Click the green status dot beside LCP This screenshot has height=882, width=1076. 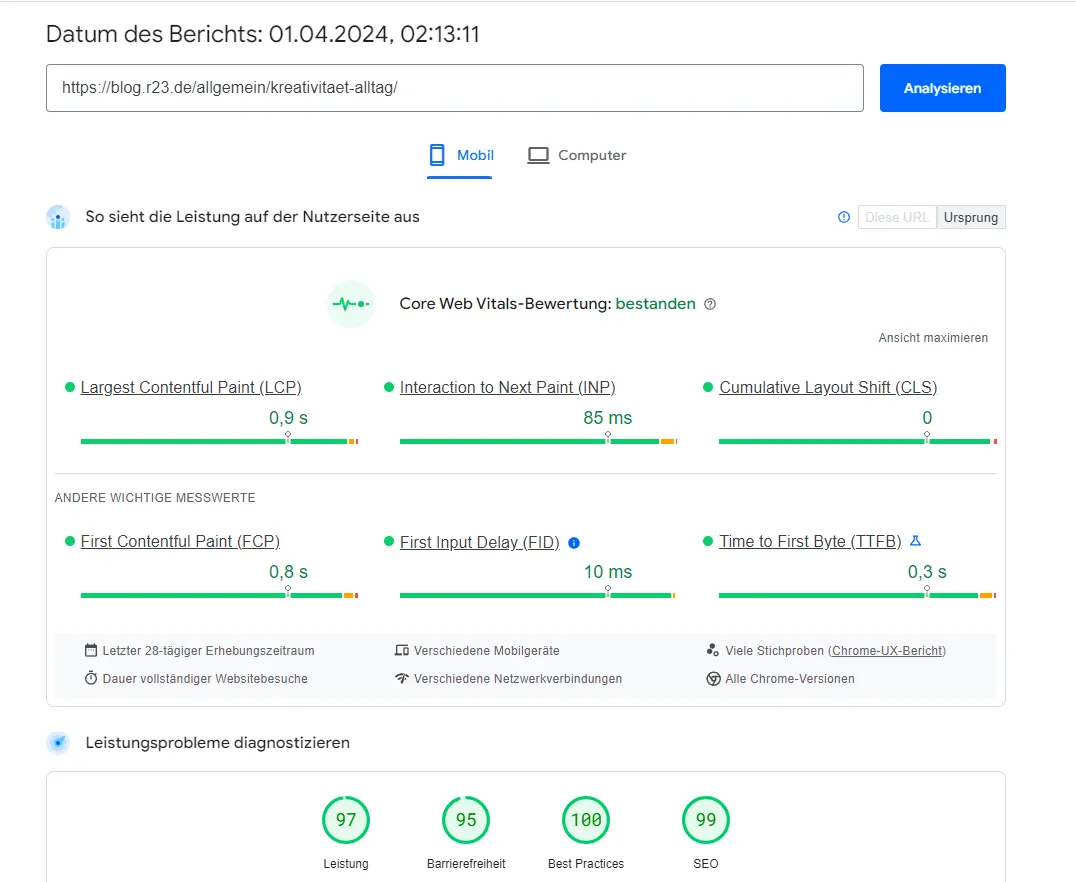pos(69,387)
